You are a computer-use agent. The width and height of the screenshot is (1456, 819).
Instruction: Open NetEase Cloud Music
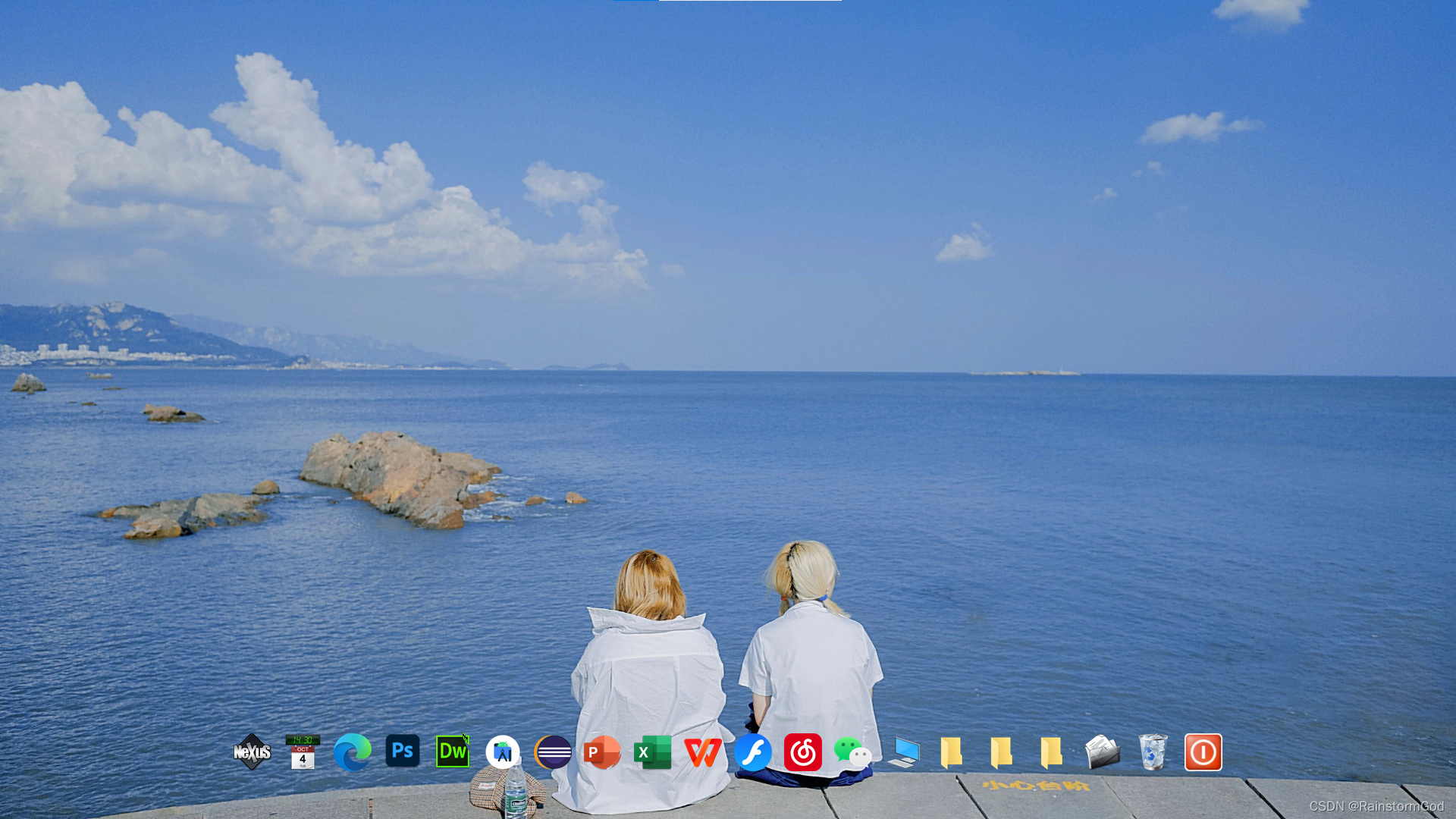click(803, 752)
